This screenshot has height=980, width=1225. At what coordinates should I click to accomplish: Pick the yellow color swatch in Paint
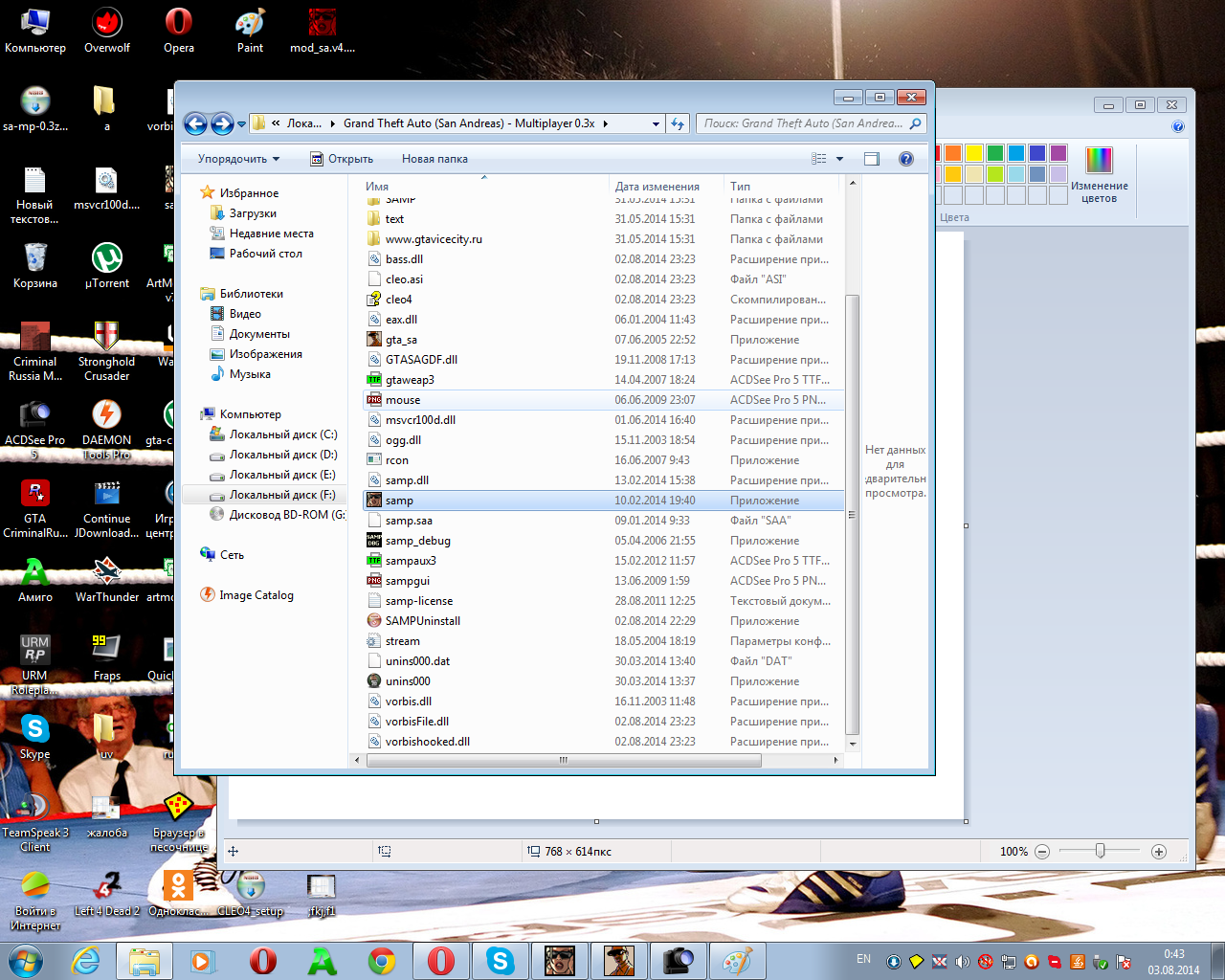[974, 153]
